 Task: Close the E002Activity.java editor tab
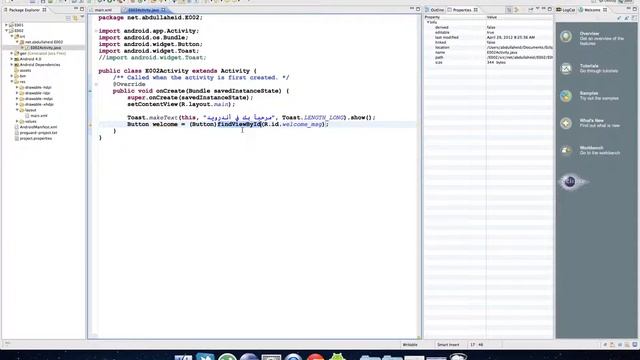(x=163, y=10)
